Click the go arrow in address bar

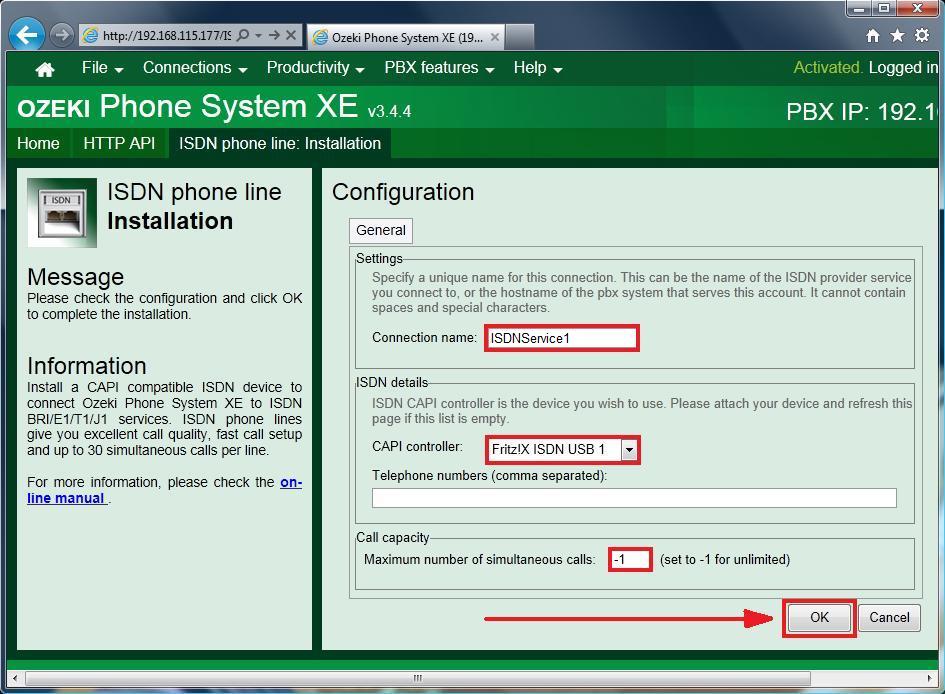tap(274, 36)
